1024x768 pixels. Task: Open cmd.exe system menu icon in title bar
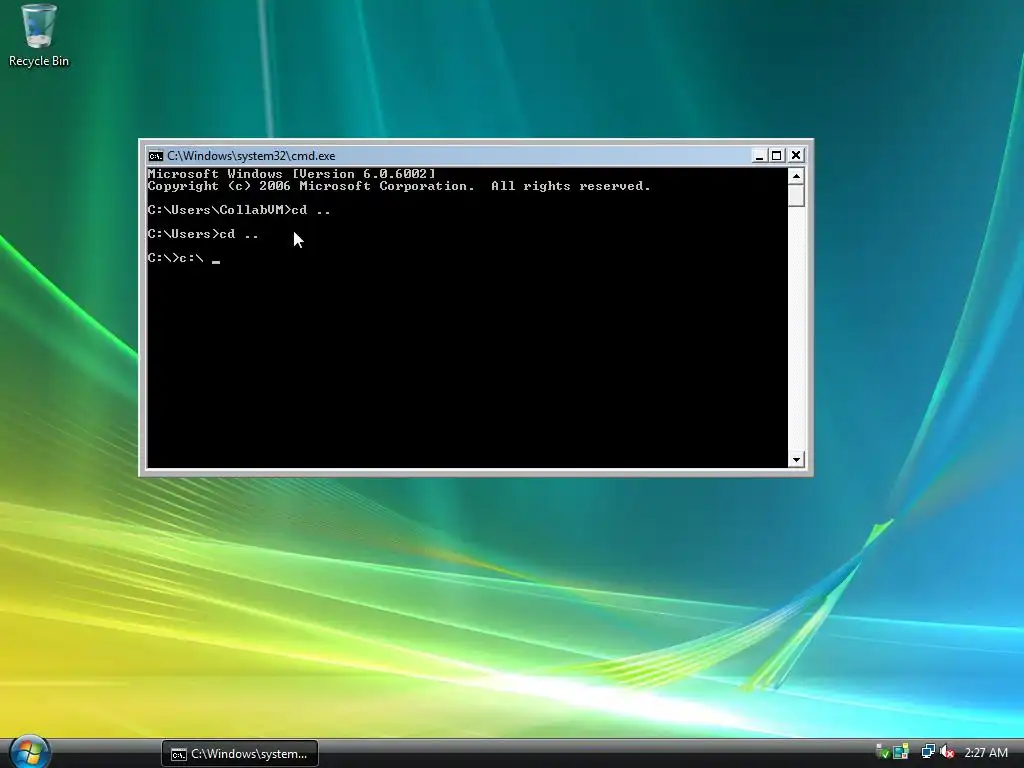coord(155,155)
